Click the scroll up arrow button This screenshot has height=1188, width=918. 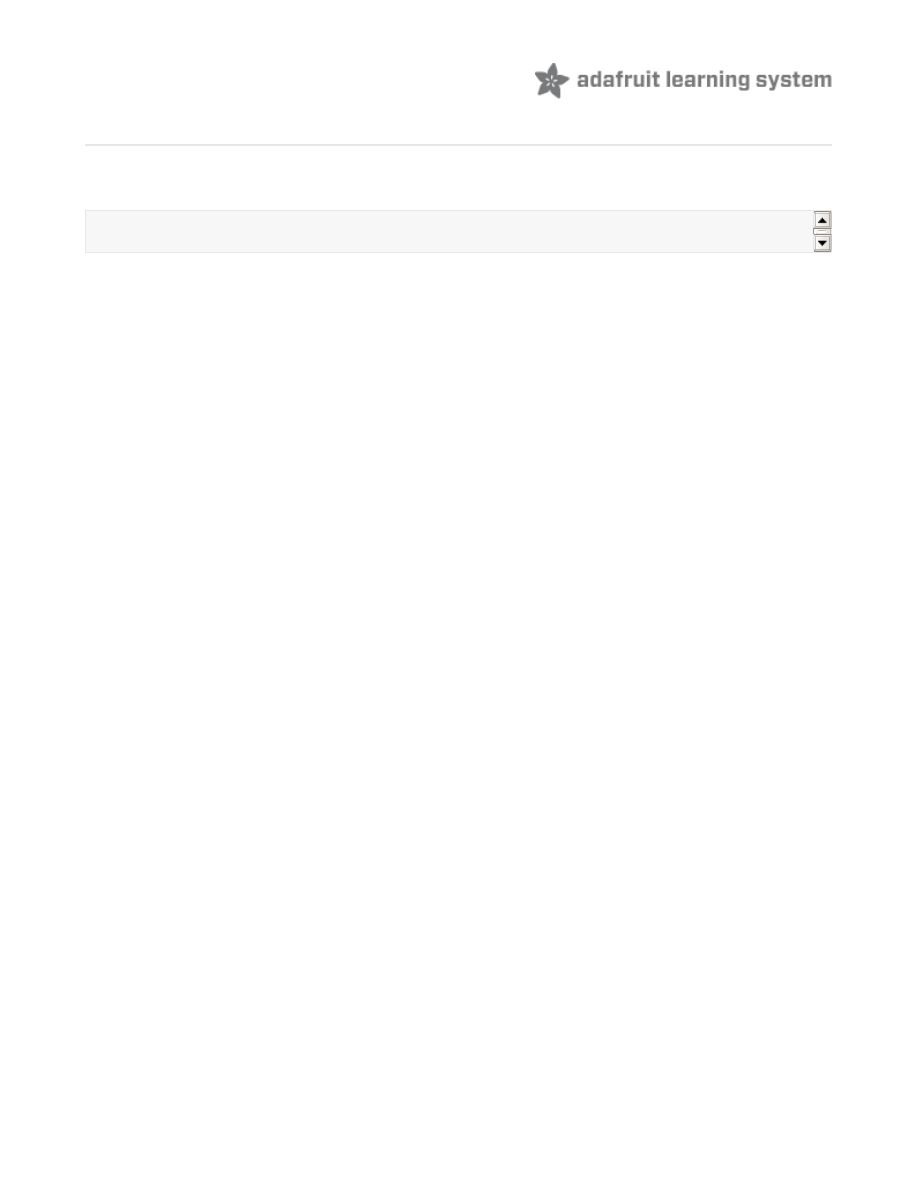coord(822,220)
